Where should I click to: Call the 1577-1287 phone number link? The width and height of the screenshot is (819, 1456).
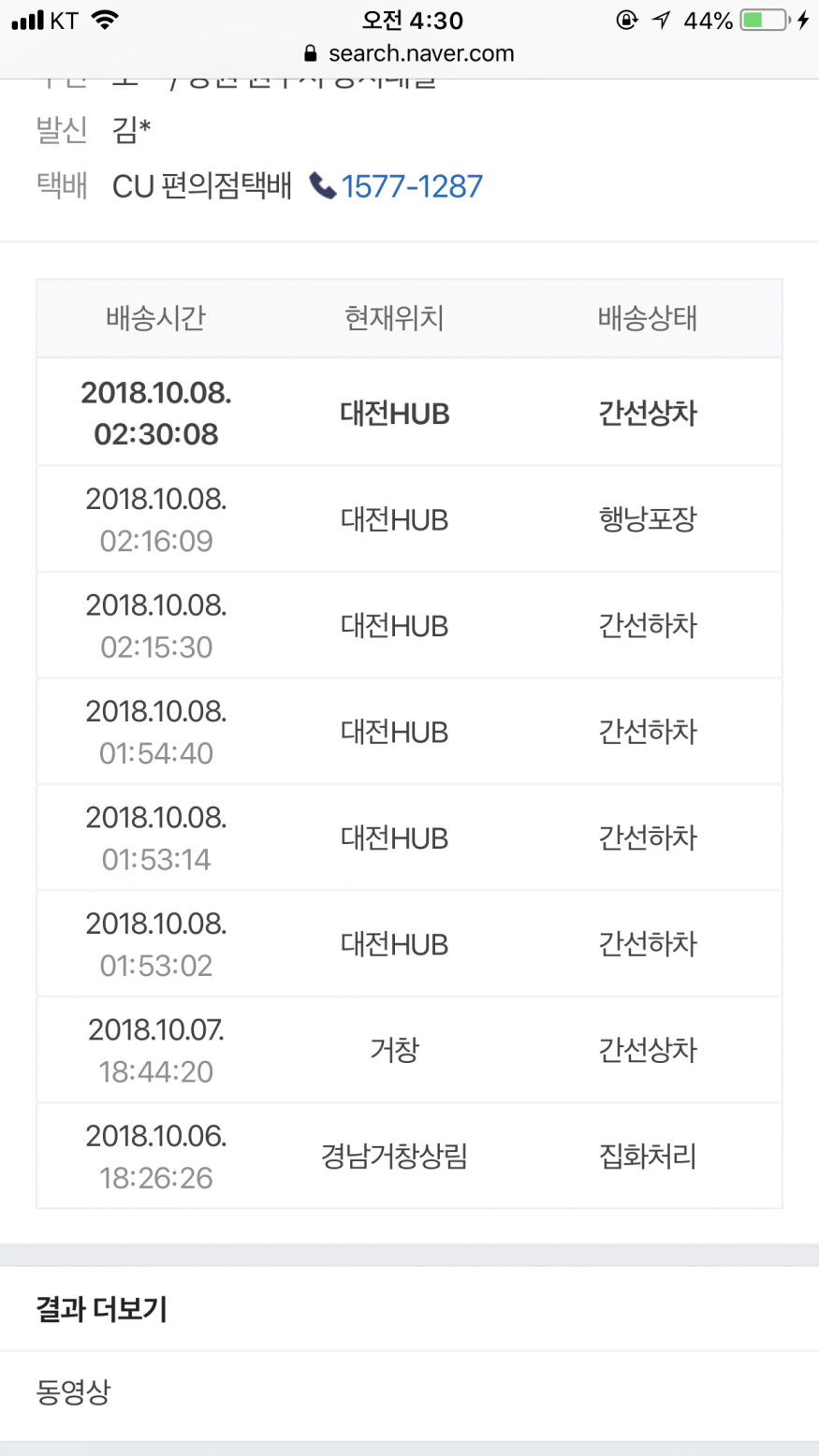412,186
